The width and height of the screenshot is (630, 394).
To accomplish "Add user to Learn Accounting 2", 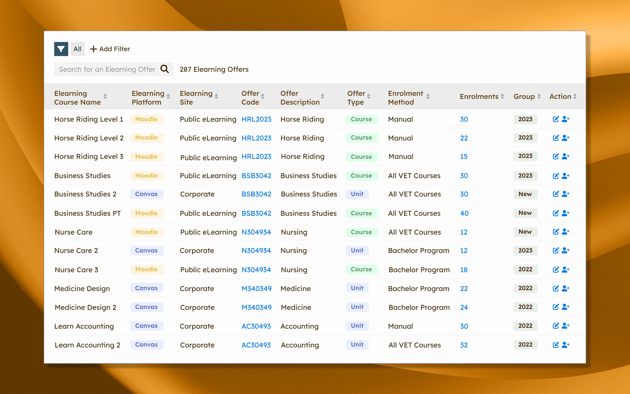I will pos(565,345).
